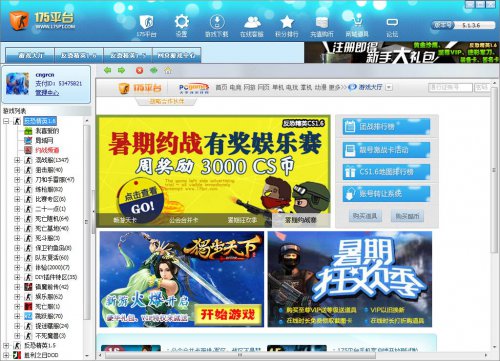This screenshot has width=500, height=361.
Task: Expand the 混战服(1347) server group
Action: [17, 160]
